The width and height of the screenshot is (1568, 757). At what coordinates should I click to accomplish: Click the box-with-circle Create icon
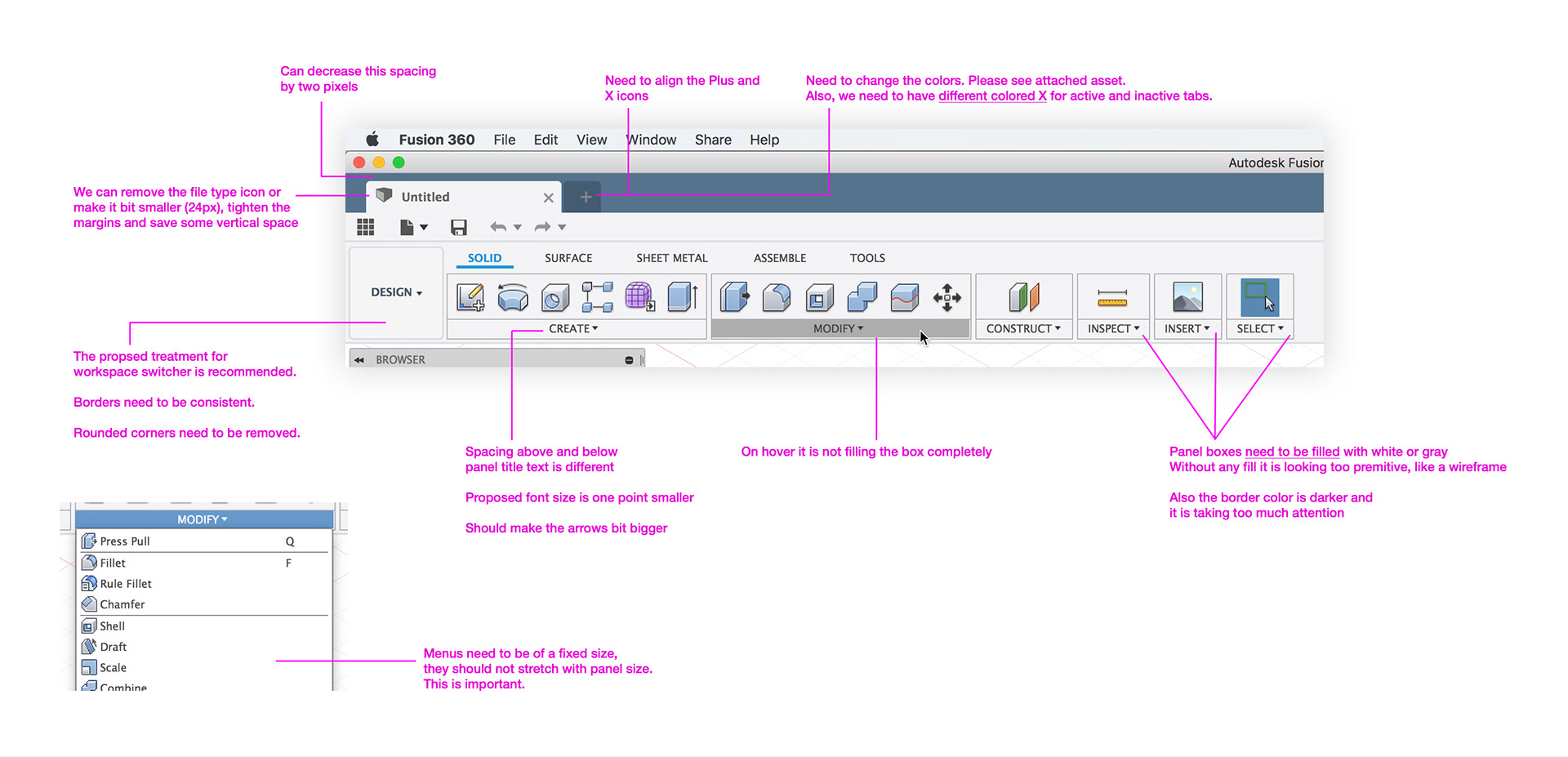click(x=555, y=297)
